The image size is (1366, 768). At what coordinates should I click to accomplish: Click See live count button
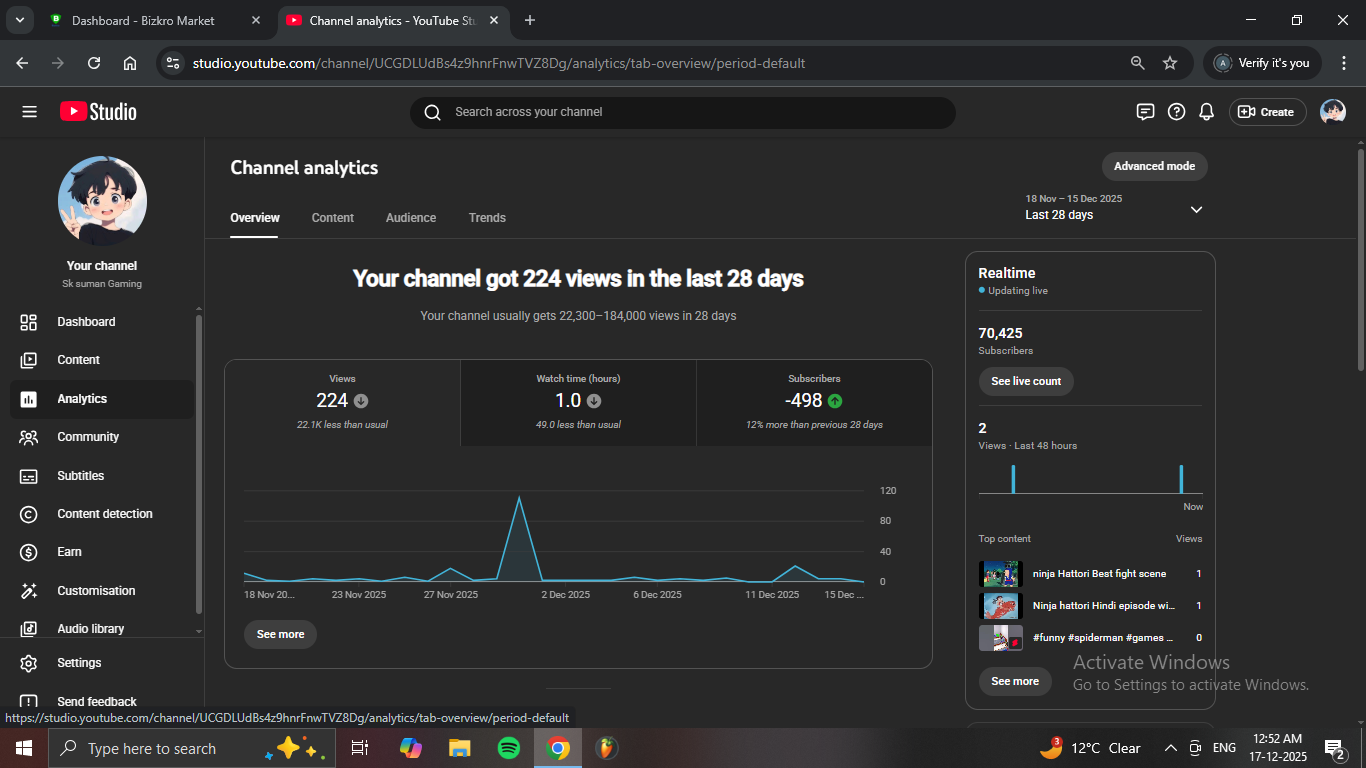[x=1026, y=381]
